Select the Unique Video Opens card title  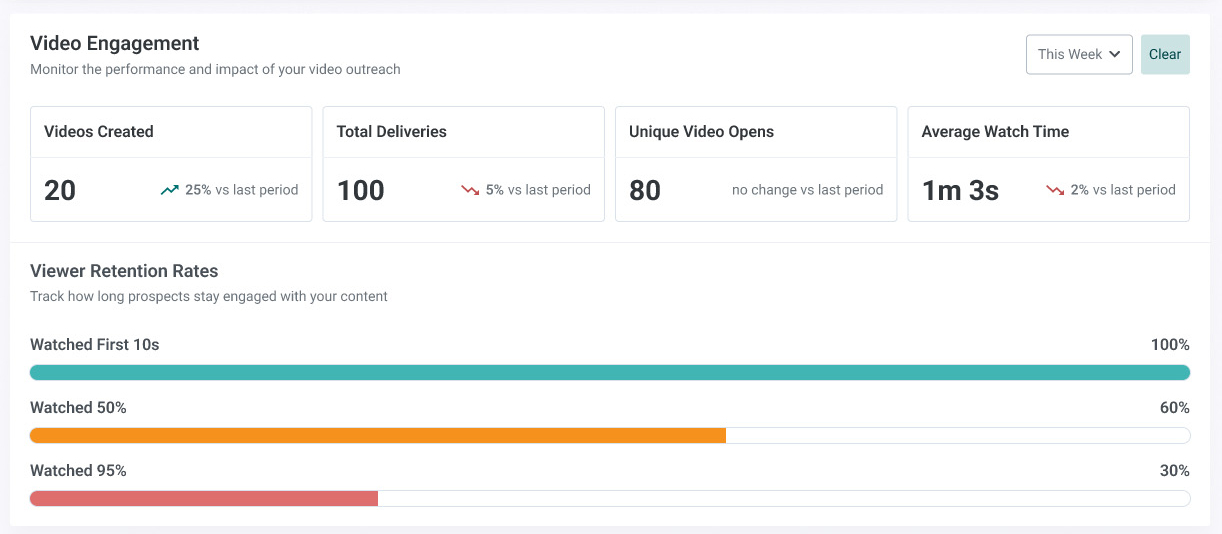point(702,131)
